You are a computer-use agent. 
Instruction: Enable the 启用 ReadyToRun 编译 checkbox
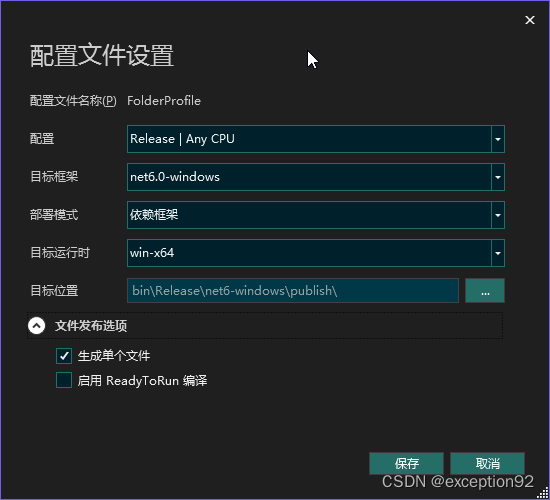click(x=64, y=380)
